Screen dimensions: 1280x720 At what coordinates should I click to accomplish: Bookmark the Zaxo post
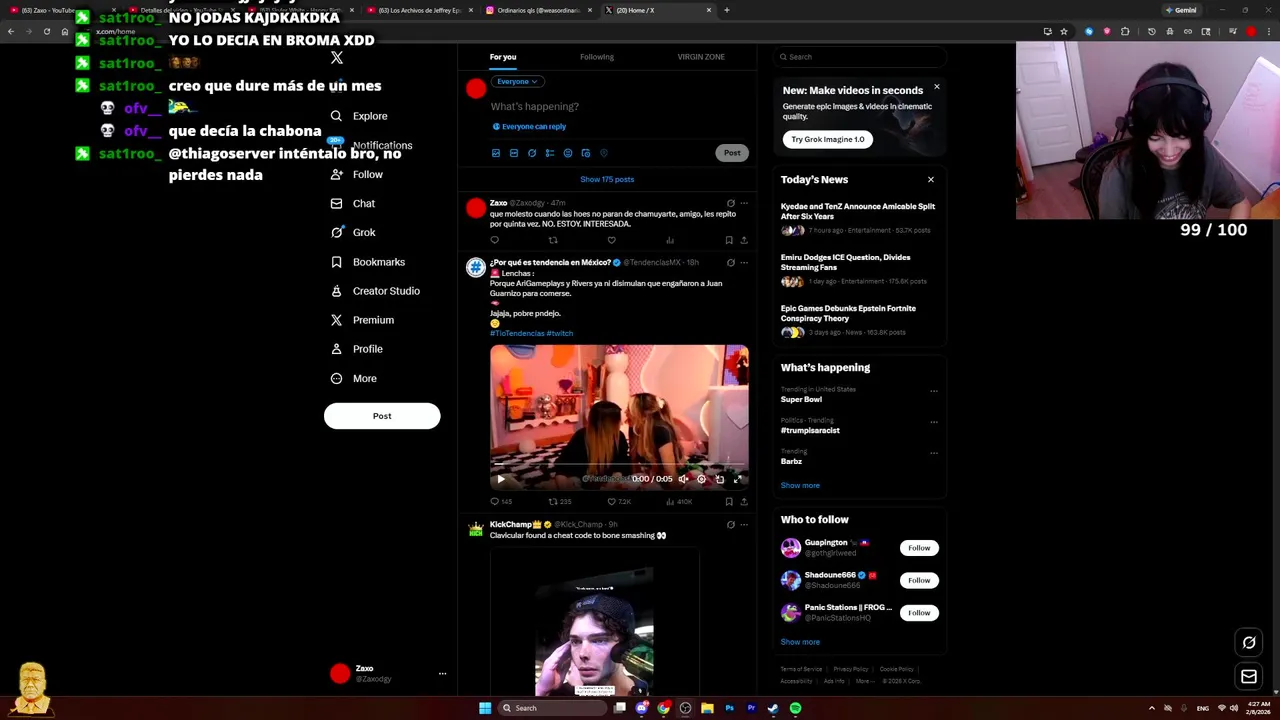[729, 240]
